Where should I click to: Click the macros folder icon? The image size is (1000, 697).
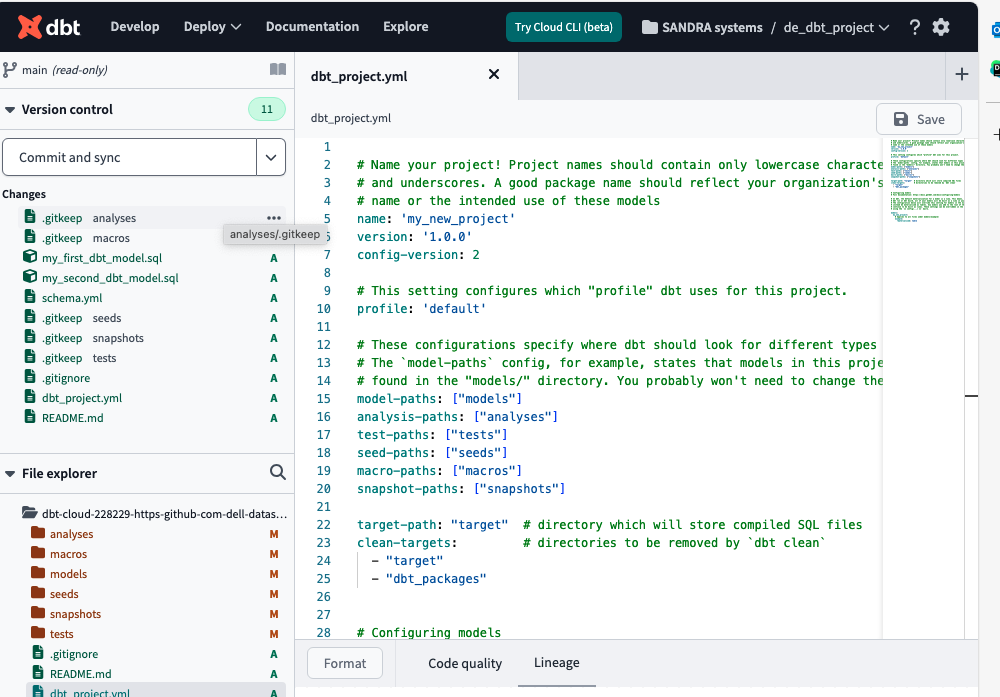[x=38, y=552]
